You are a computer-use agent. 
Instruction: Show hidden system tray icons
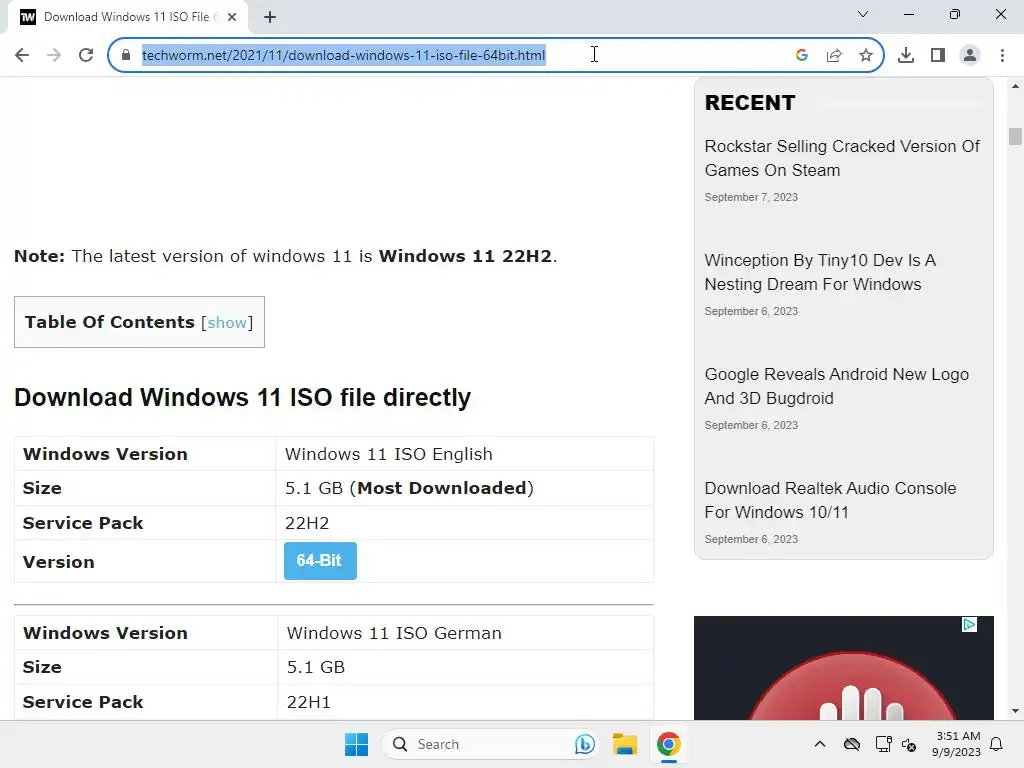pyautogui.click(x=820, y=744)
